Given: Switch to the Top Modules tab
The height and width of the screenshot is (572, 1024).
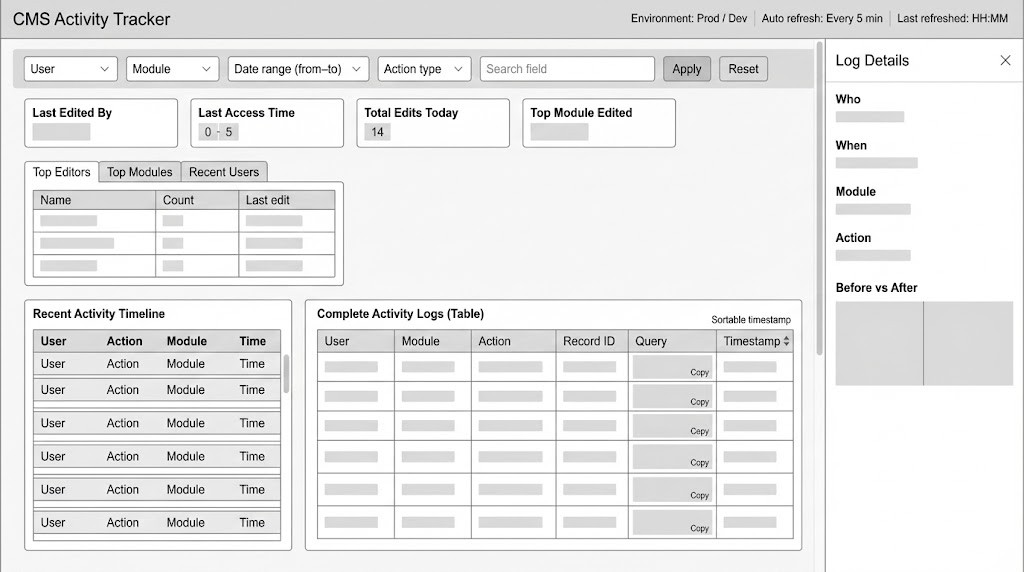Looking at the screenshot, I should 140,172.
